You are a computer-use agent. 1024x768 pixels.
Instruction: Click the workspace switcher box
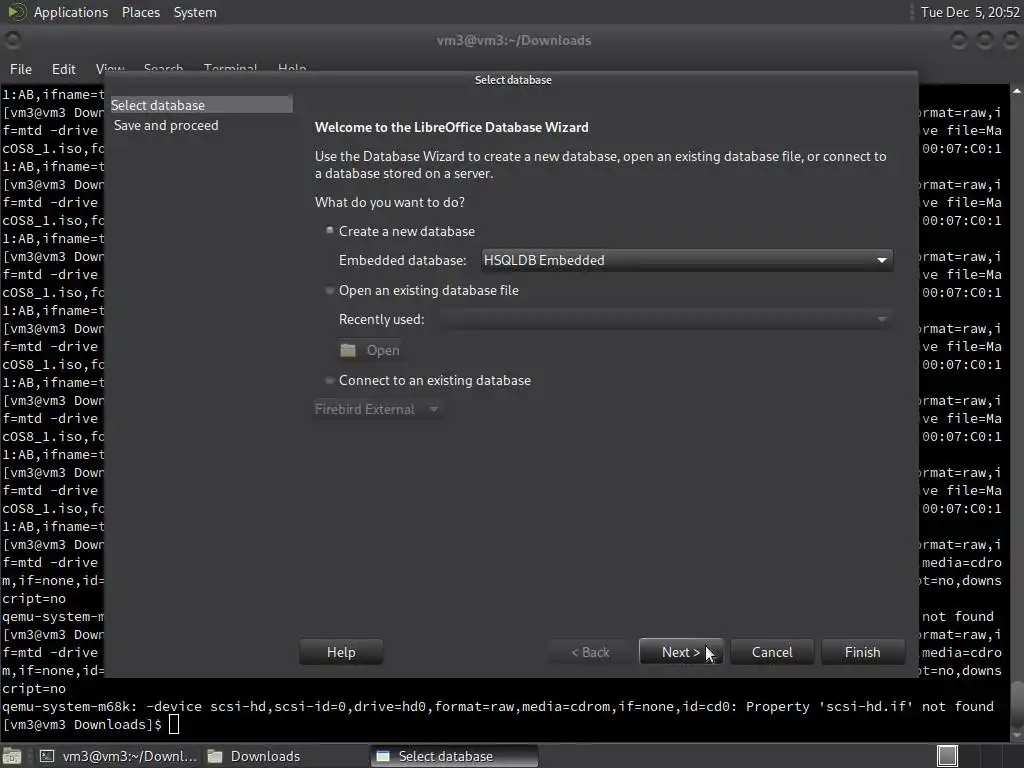[x=948, y=756]
